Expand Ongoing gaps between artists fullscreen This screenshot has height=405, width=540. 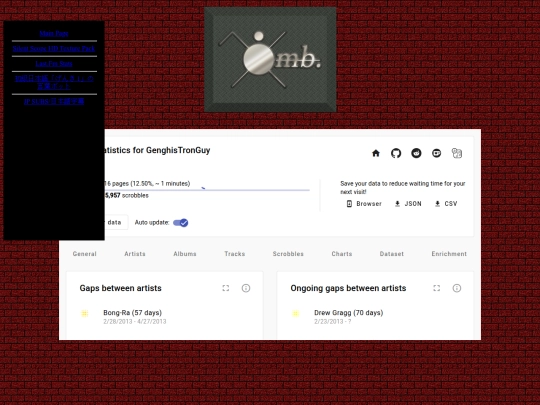(436, 288)
